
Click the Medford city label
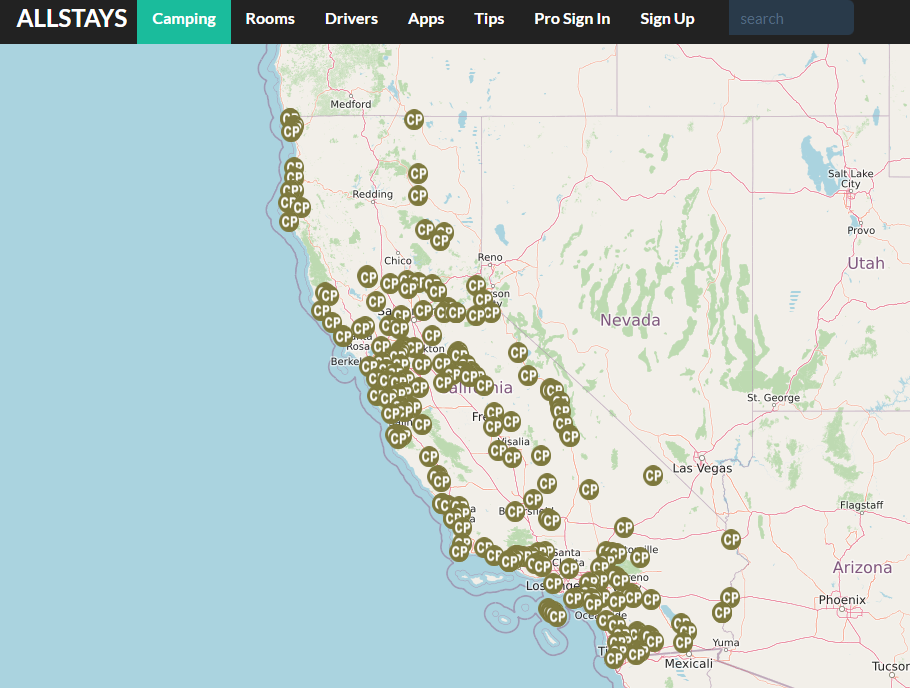(x=351, y=104)
